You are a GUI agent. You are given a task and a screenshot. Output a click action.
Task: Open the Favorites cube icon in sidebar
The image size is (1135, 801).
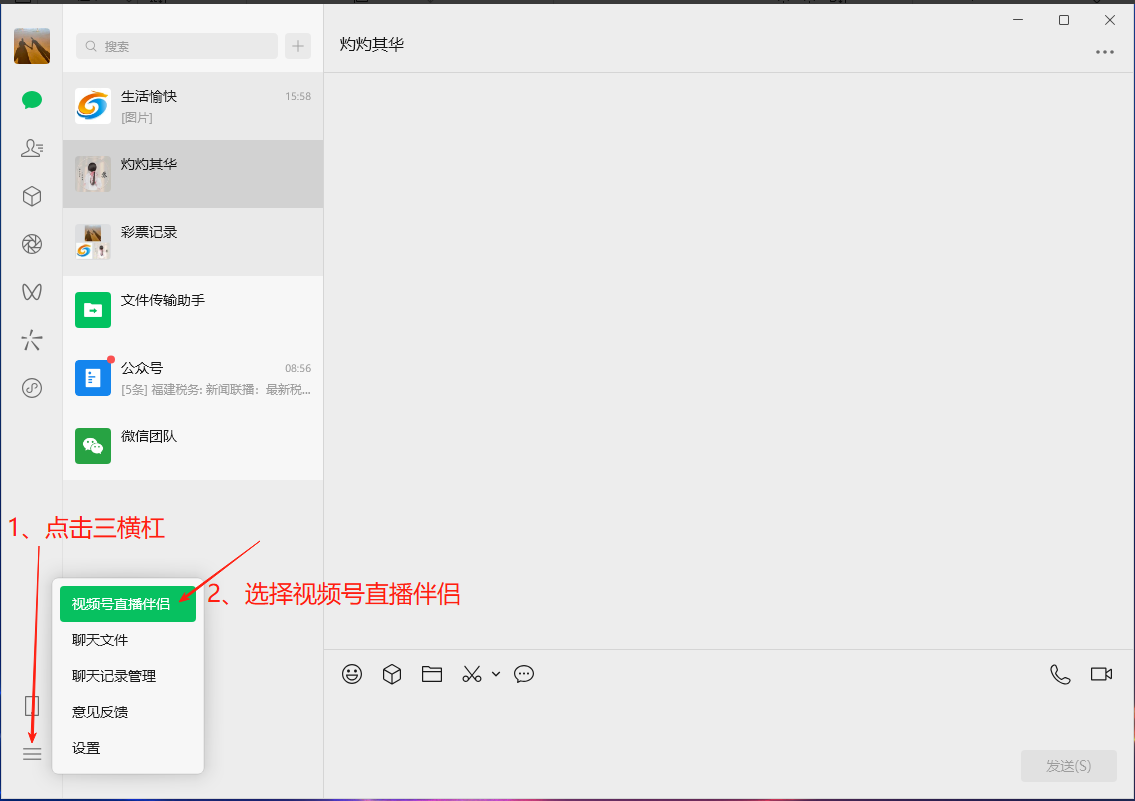(32, 196)
